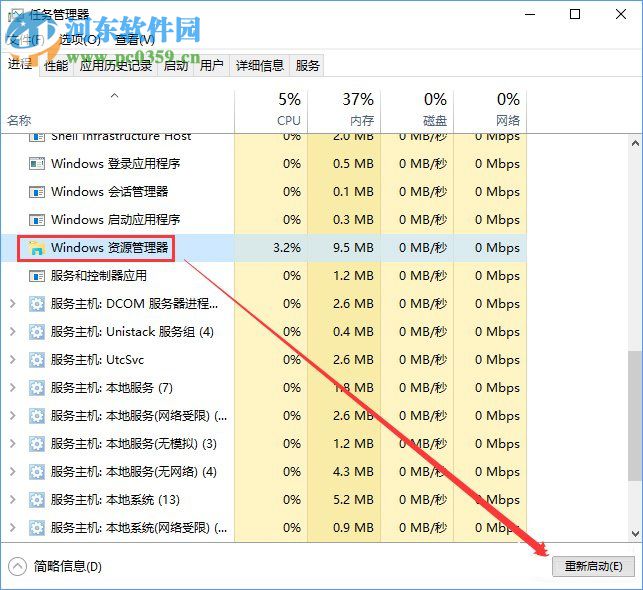The image size is (643, 590).
Task: Click the scrollbar up arrow
Action: click(635, 144)
